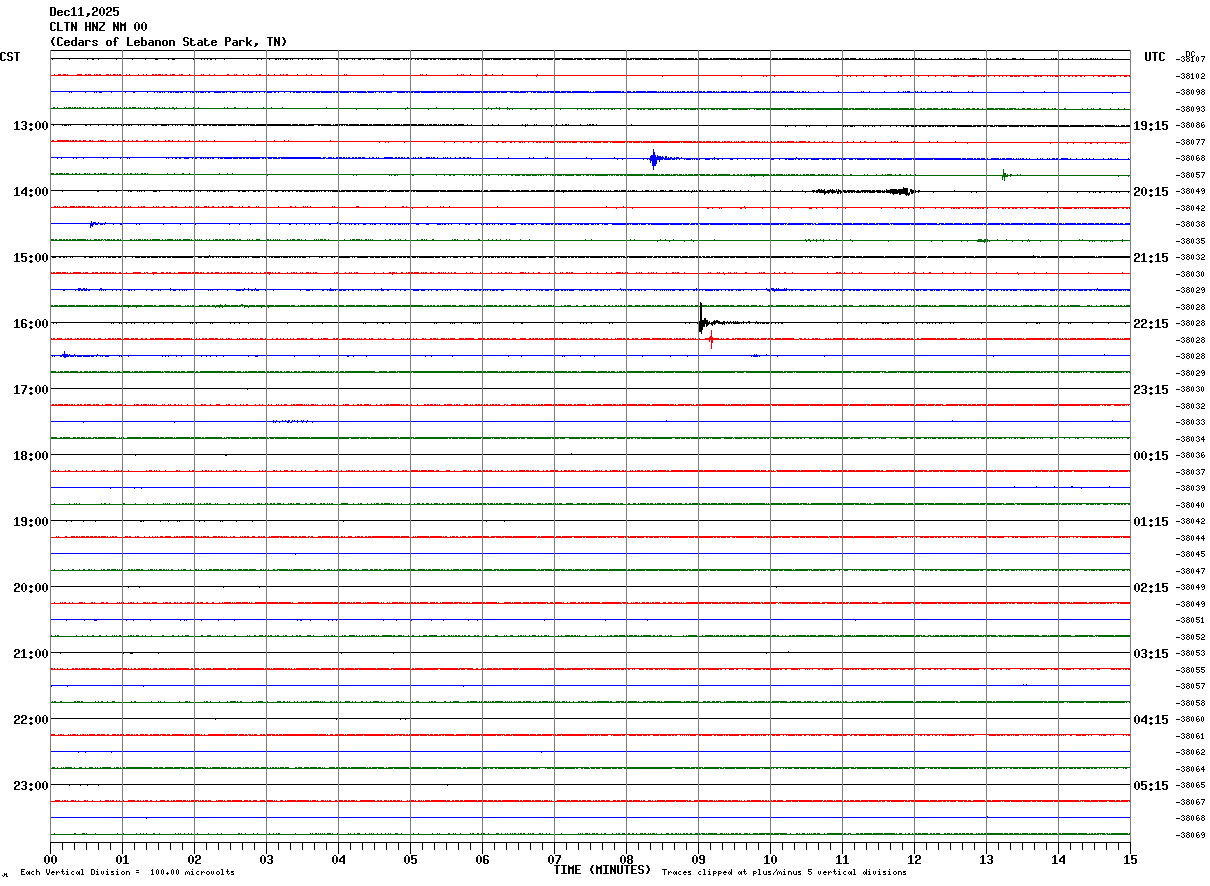Screen dimensions: 1210x886
Task: Click the '15' minute axis tick label
Action: click(x=1130, y=859)
